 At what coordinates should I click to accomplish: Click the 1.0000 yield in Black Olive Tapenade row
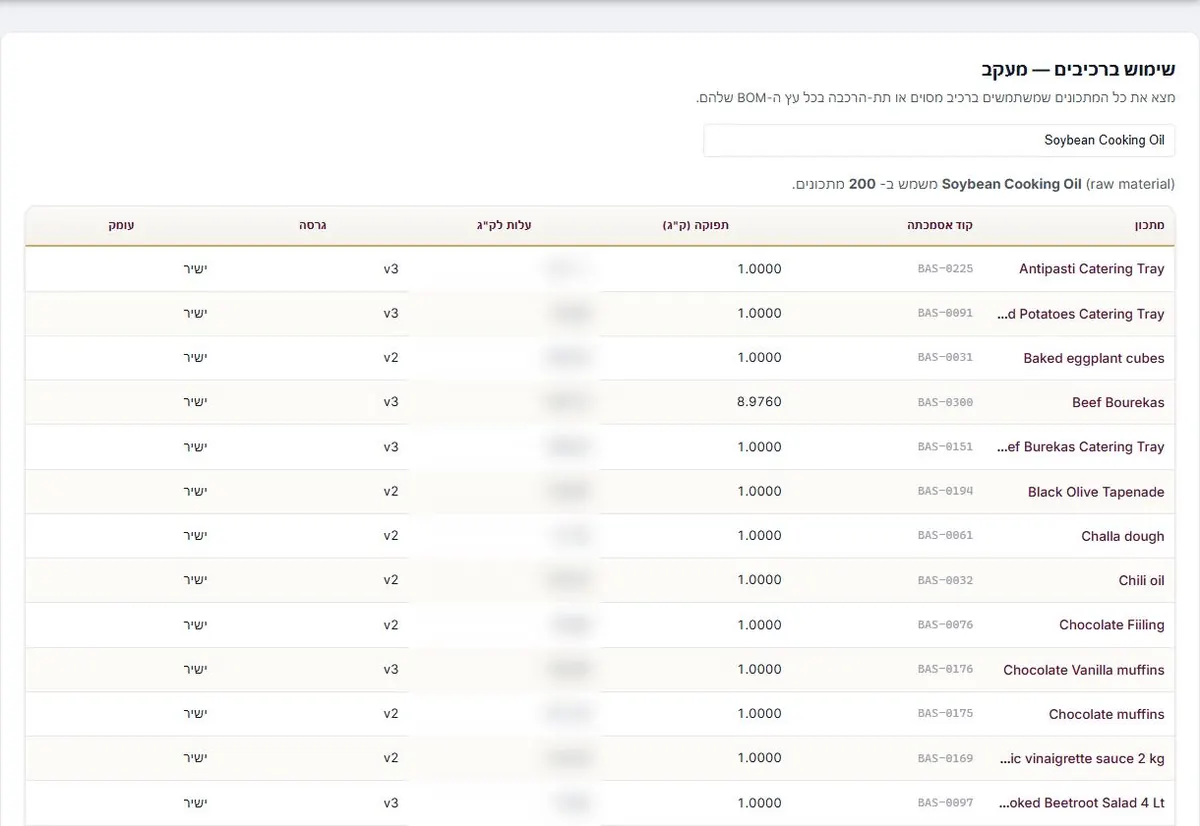coord(759,491)
